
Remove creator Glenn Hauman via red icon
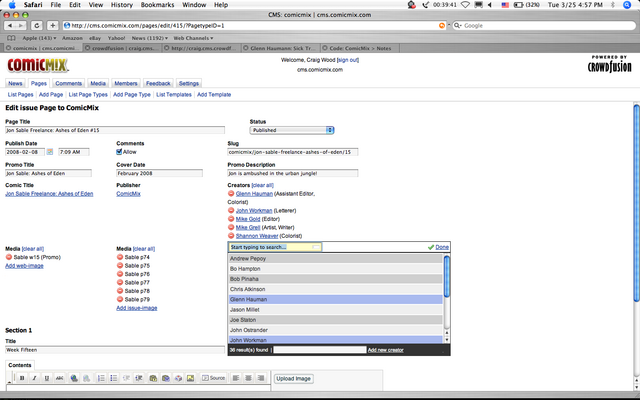[x=231, y=193]
